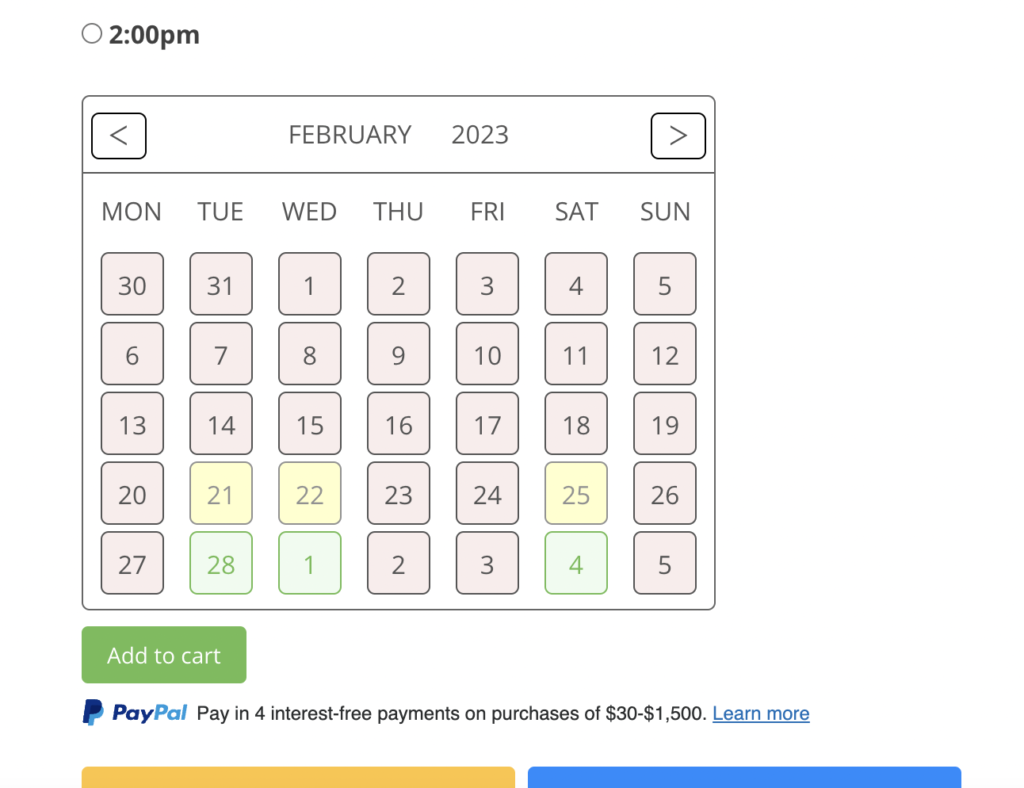Image resolution: width=1024 pixels, height=788 pixels.
Task: Click the PayPal logo
Action: [136, 713]
